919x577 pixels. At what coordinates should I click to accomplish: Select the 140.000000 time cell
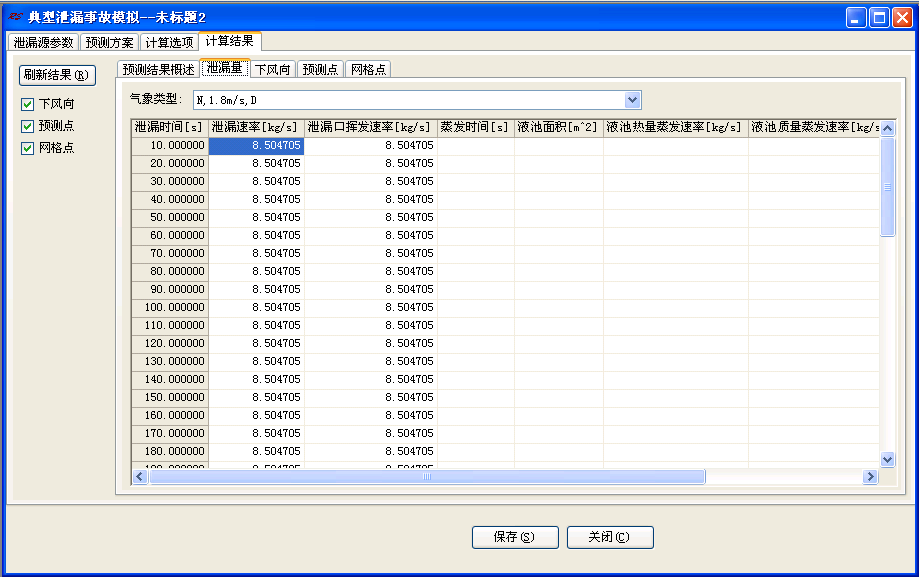pos(170,379)
